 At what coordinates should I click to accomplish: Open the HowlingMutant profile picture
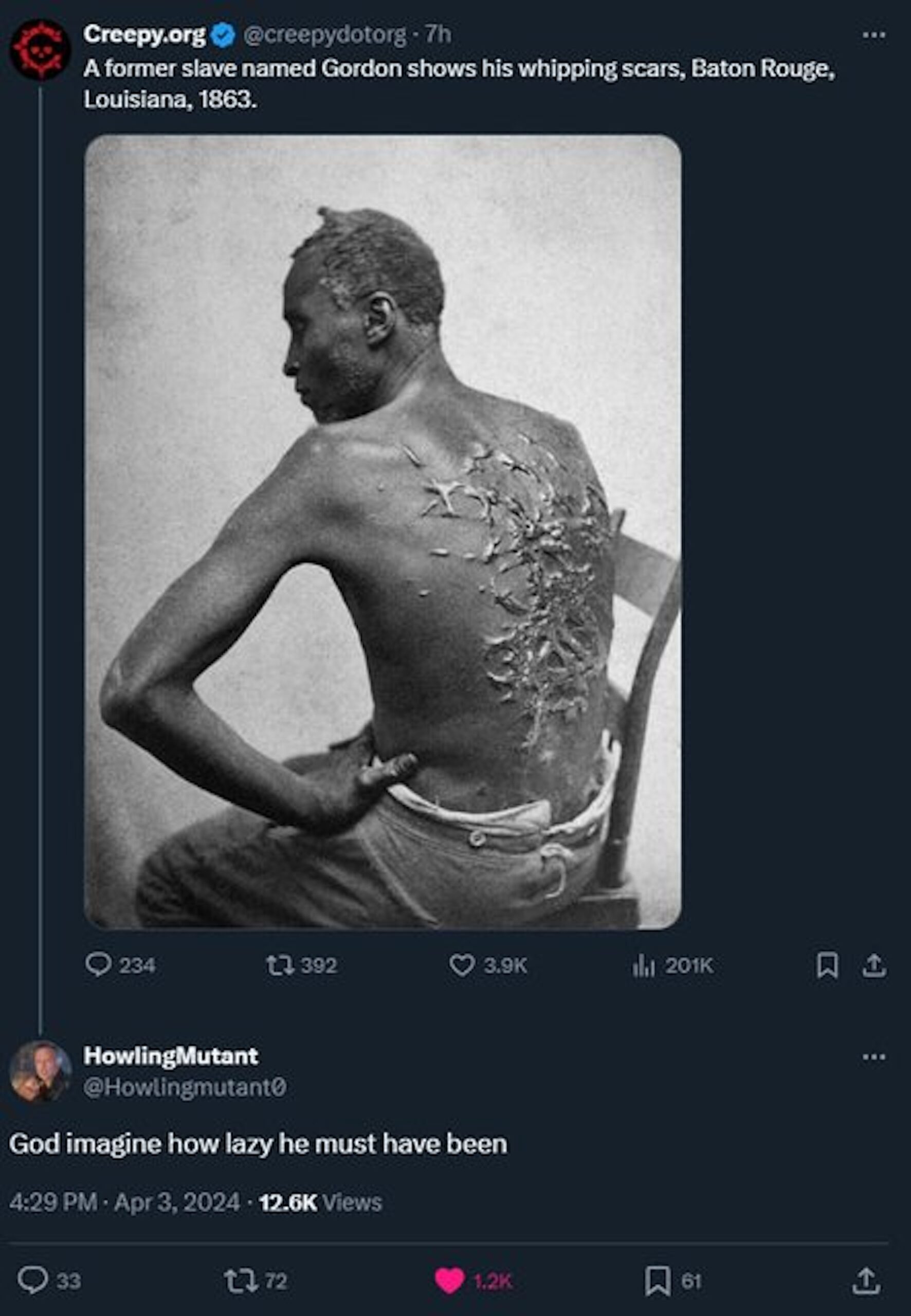[40, 1071]
